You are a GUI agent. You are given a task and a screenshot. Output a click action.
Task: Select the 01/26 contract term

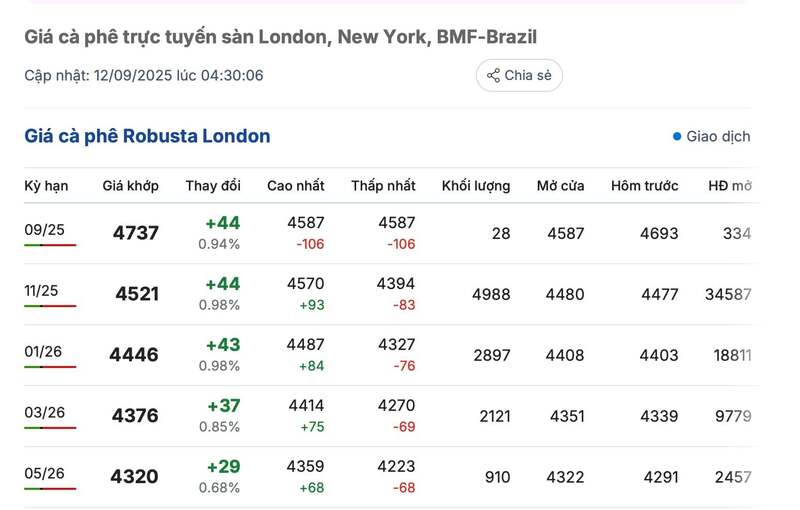click(45, 352)
